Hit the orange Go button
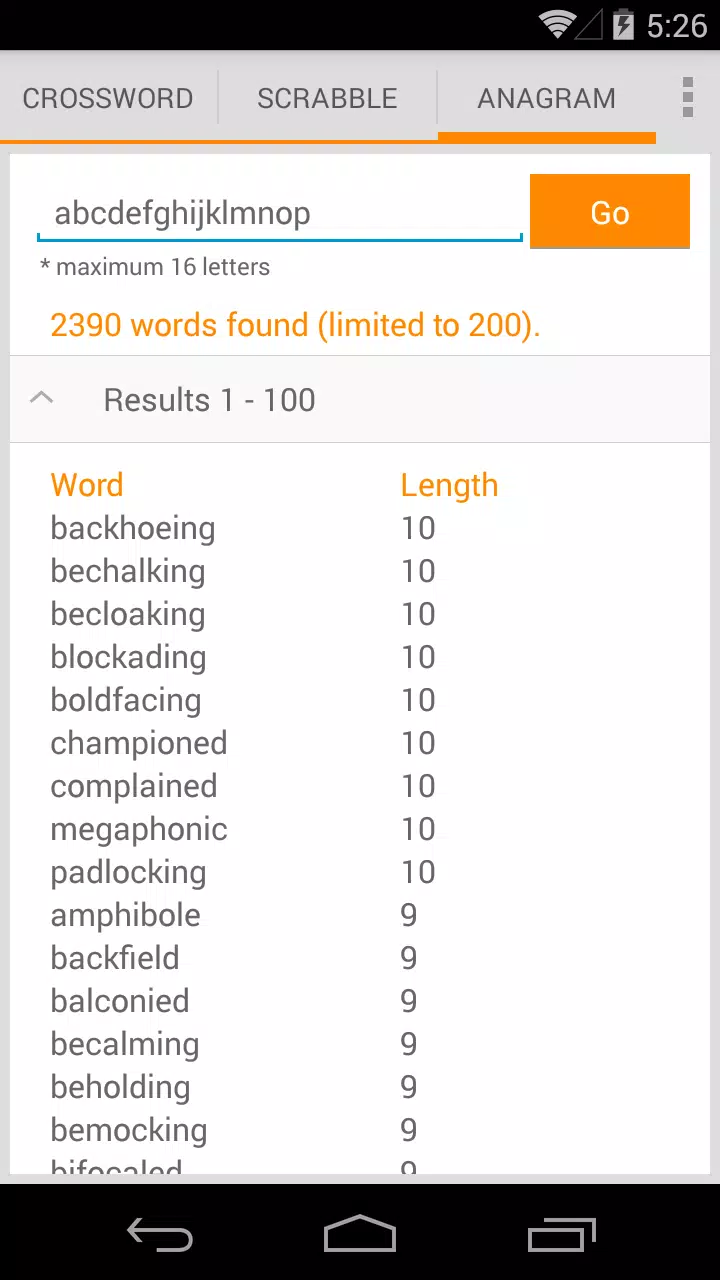720x1280 pixels. [610, 212]
